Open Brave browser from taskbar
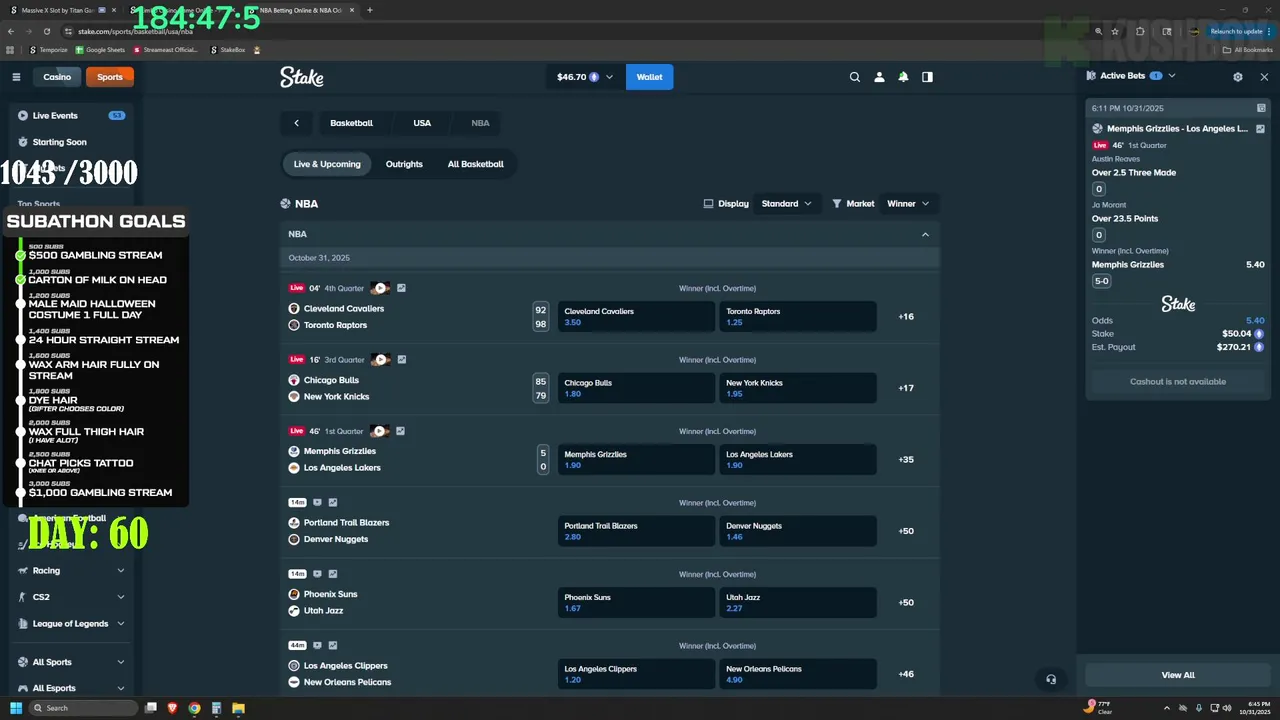Image resolution: width=1280 pixels, height=720 pixels. [172, 708]
